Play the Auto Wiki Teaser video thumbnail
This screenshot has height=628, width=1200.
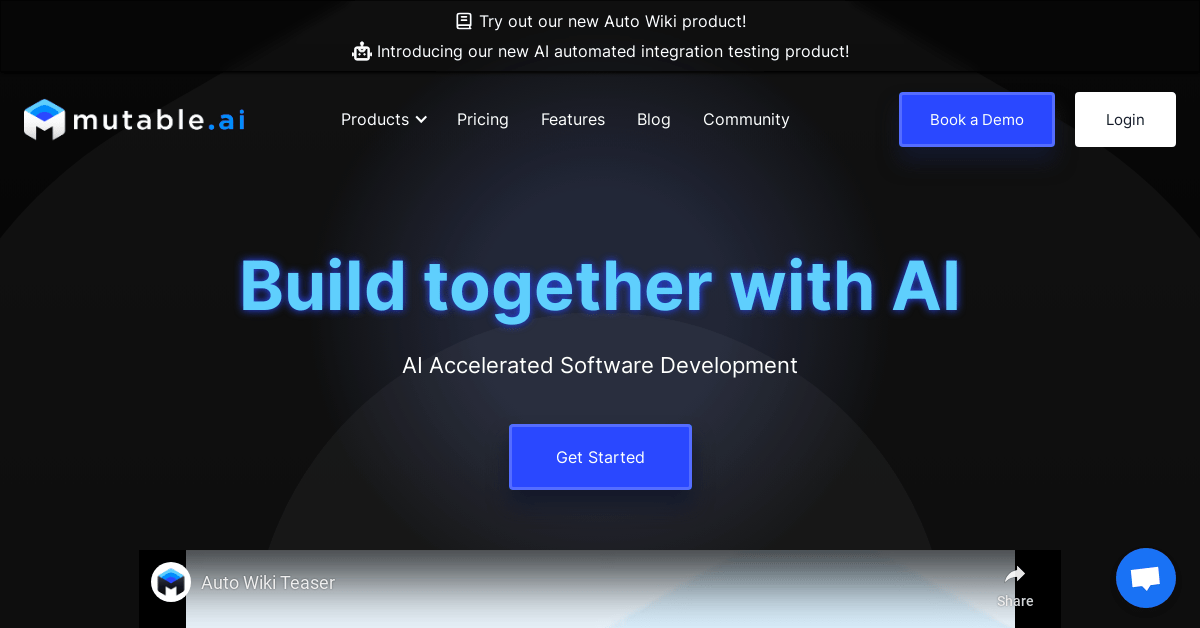[600, 589]
